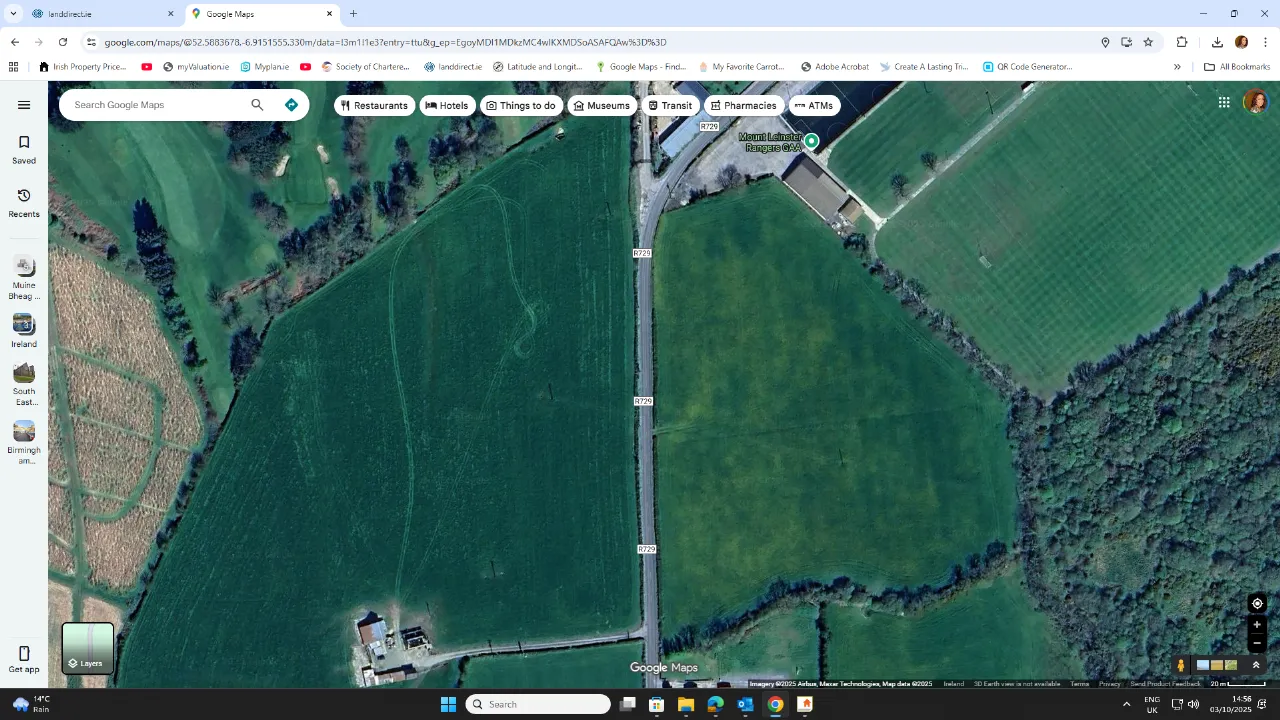This screenshot has height=720, width=1280.
Task: Select the Pharmacies menu chip
Action: coord(743,105)
